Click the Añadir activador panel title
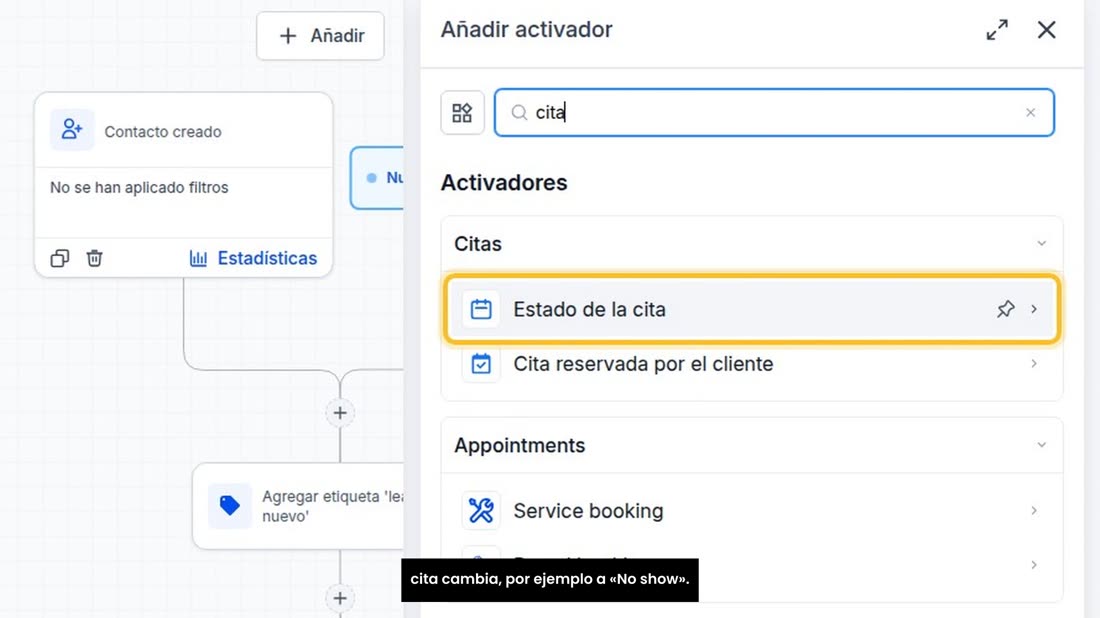Screen dimensions: 1100x618 (526, 29)
